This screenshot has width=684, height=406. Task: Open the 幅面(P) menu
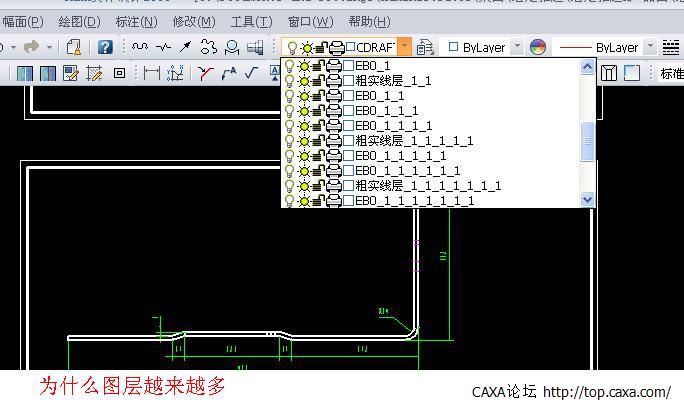(x=23, y=22)
